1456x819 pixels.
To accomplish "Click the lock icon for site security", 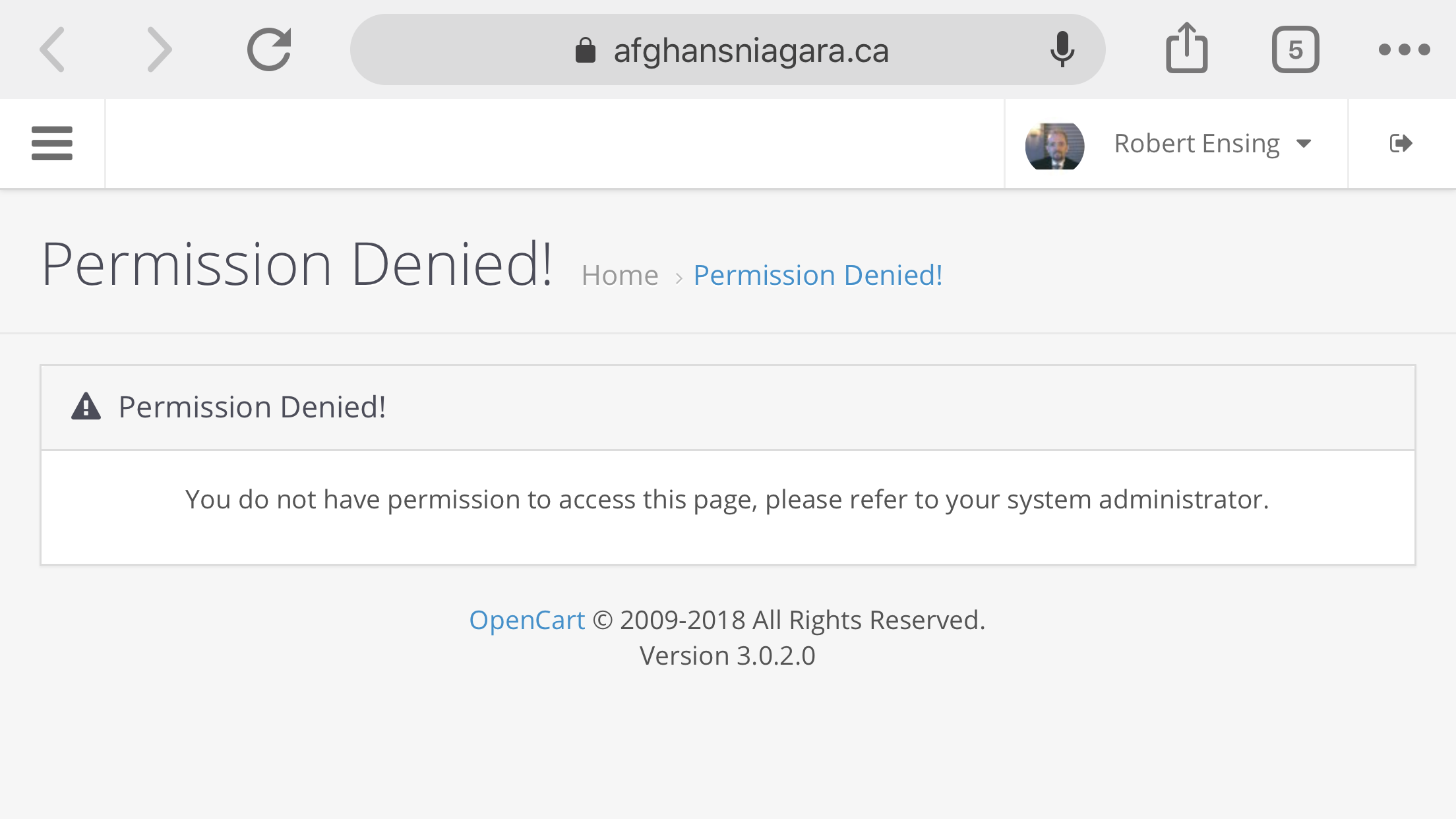I will click(585, 50).
